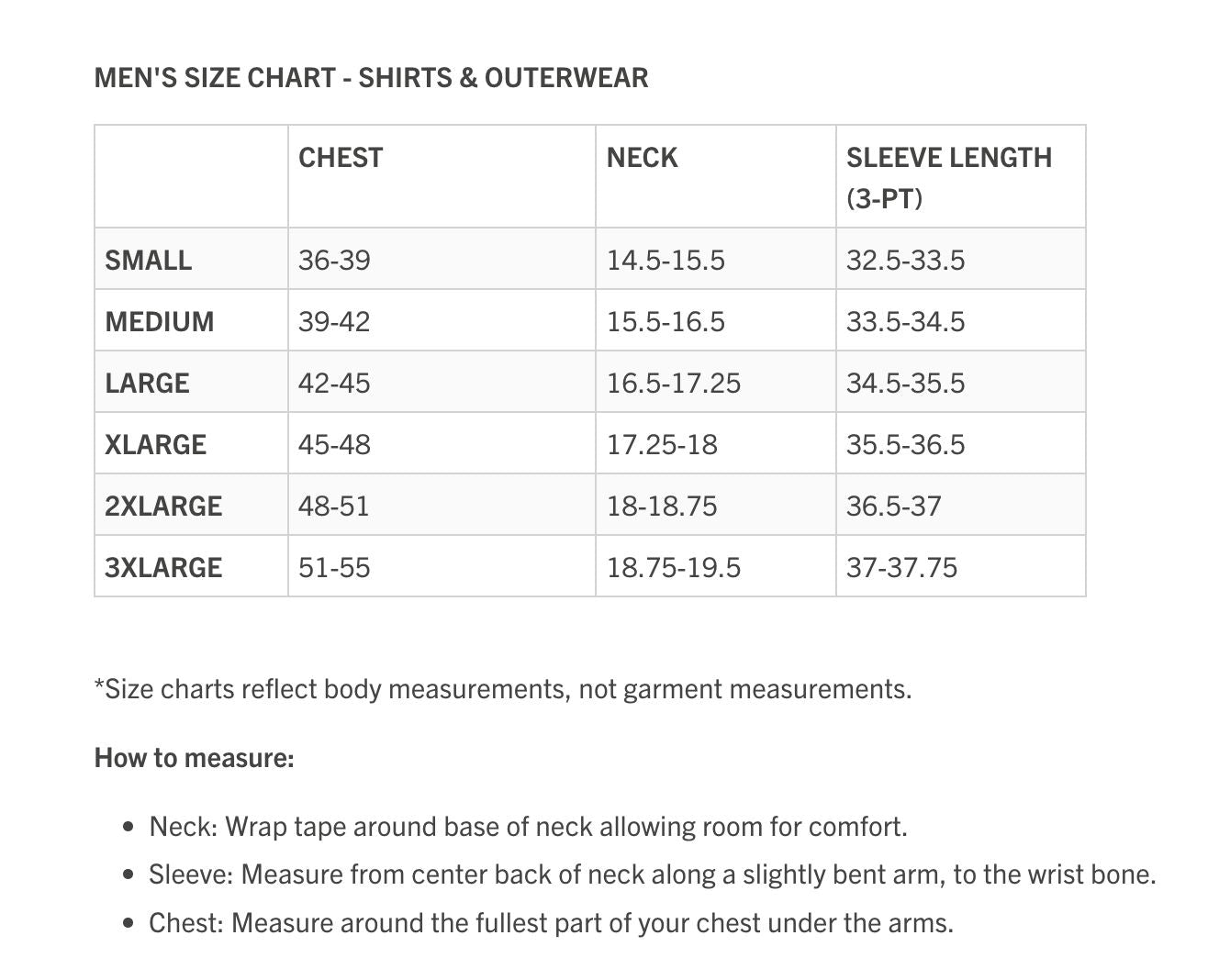Click the NECK column header
The image size is (1208, 980).
(x=642, y=158)
